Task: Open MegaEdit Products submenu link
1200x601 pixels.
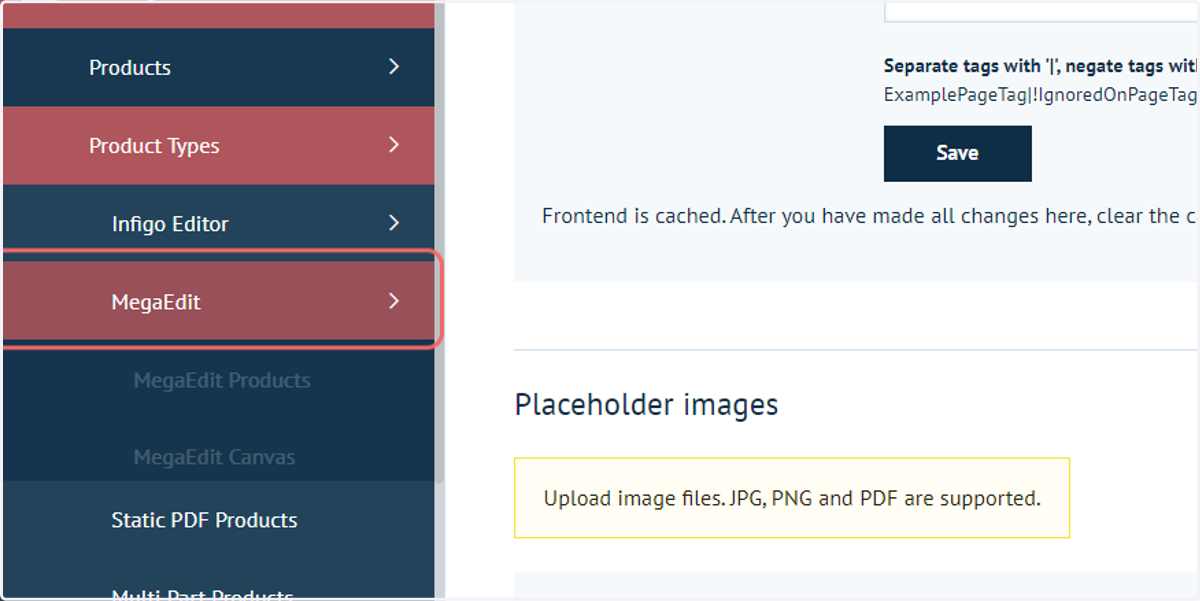Action: click(x=222, y=380)
